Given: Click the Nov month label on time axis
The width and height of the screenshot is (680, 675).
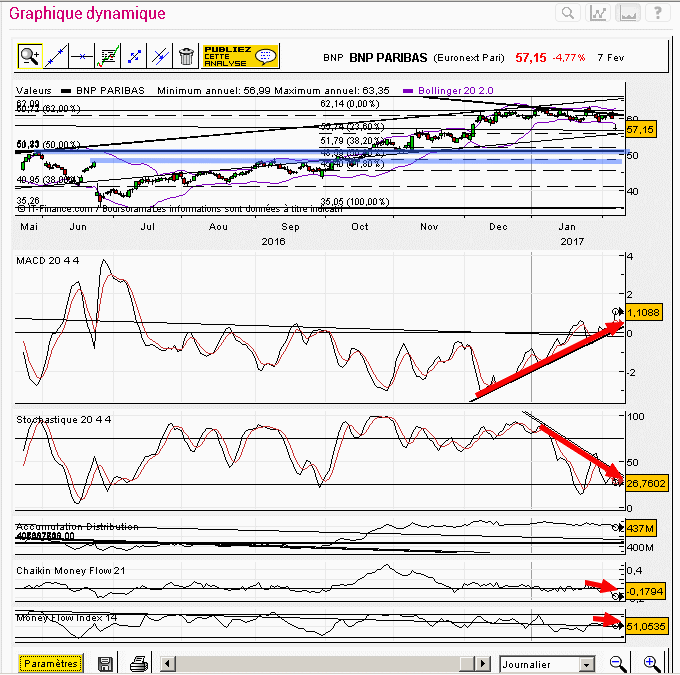Looking at the screenshot, I should (x=429, y=226).
